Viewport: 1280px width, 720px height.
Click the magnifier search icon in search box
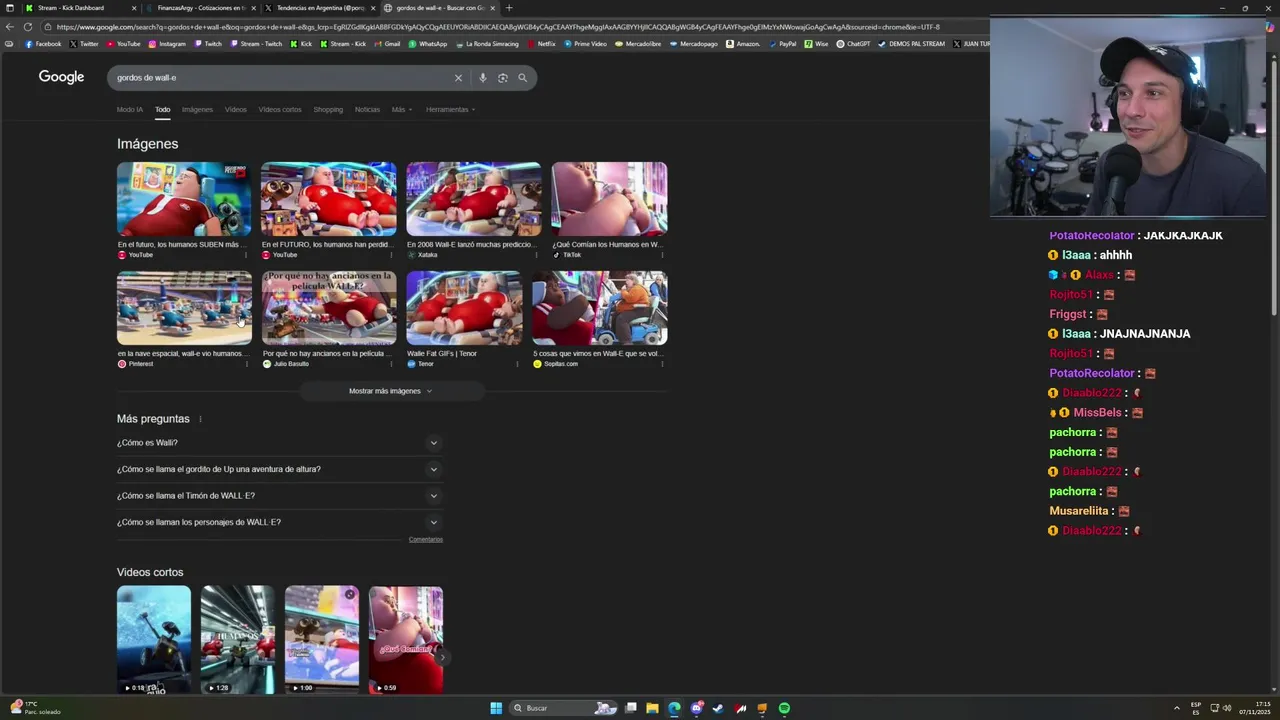[522, 78]
